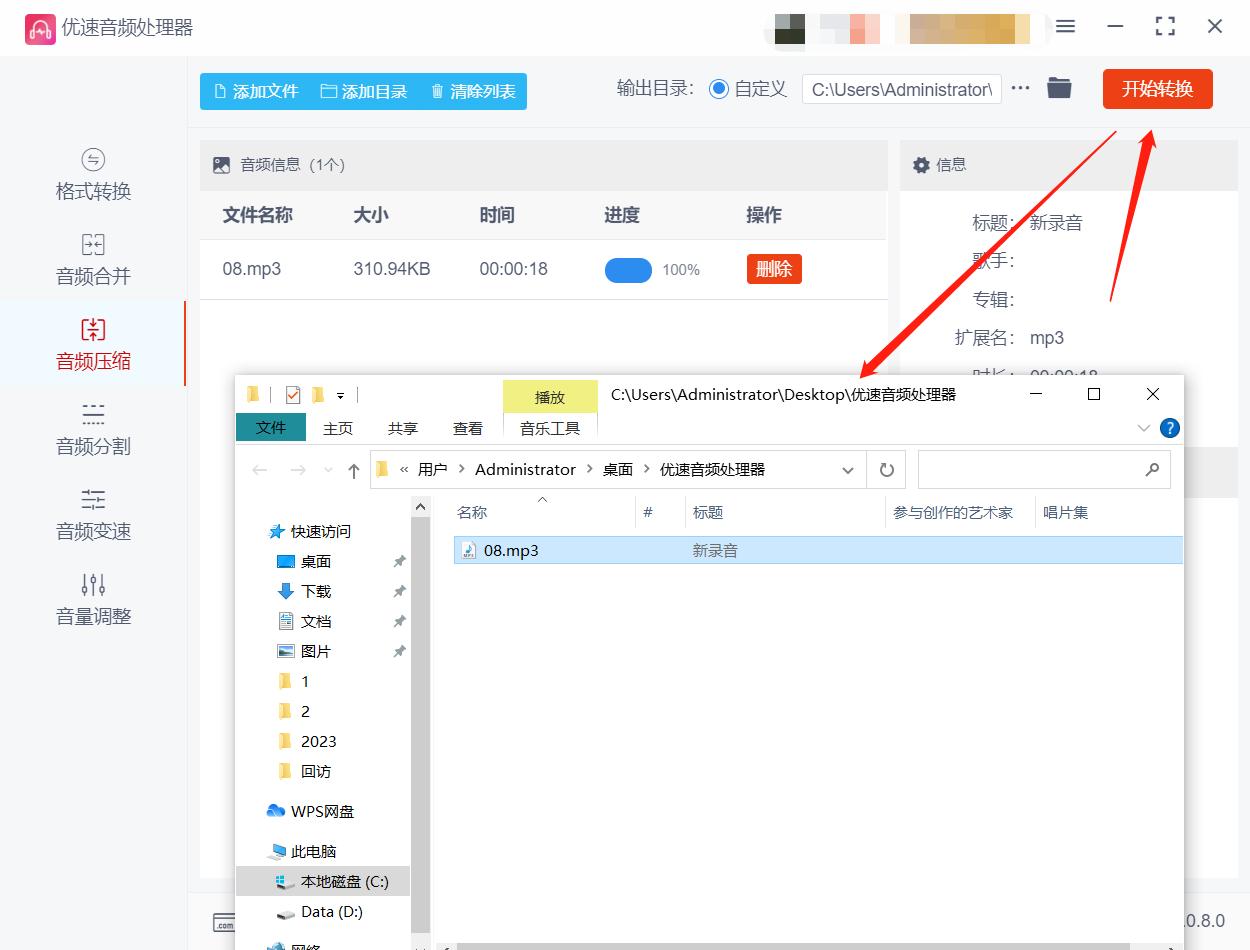Open the 音量调整 tool
Viewport: 1250px width, 950px height.
(x=92, y=600)
